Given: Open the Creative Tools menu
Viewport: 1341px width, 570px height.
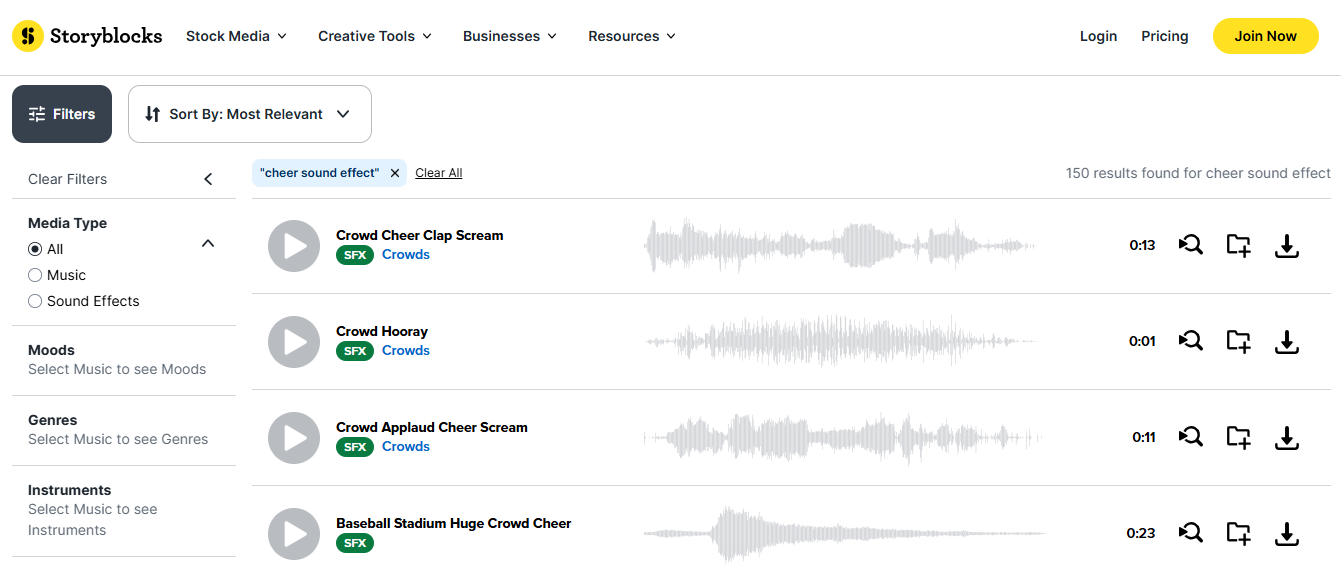Looking at the screenshot, I should (374, 36).
